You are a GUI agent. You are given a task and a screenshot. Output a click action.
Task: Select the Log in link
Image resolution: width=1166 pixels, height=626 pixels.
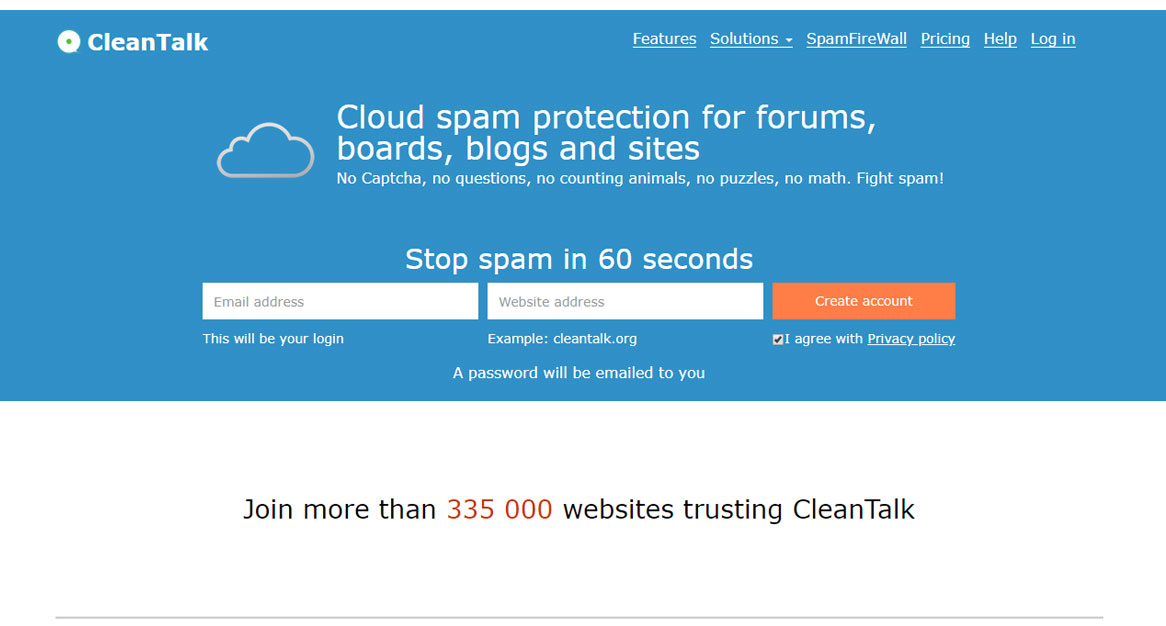(1052, 38)
